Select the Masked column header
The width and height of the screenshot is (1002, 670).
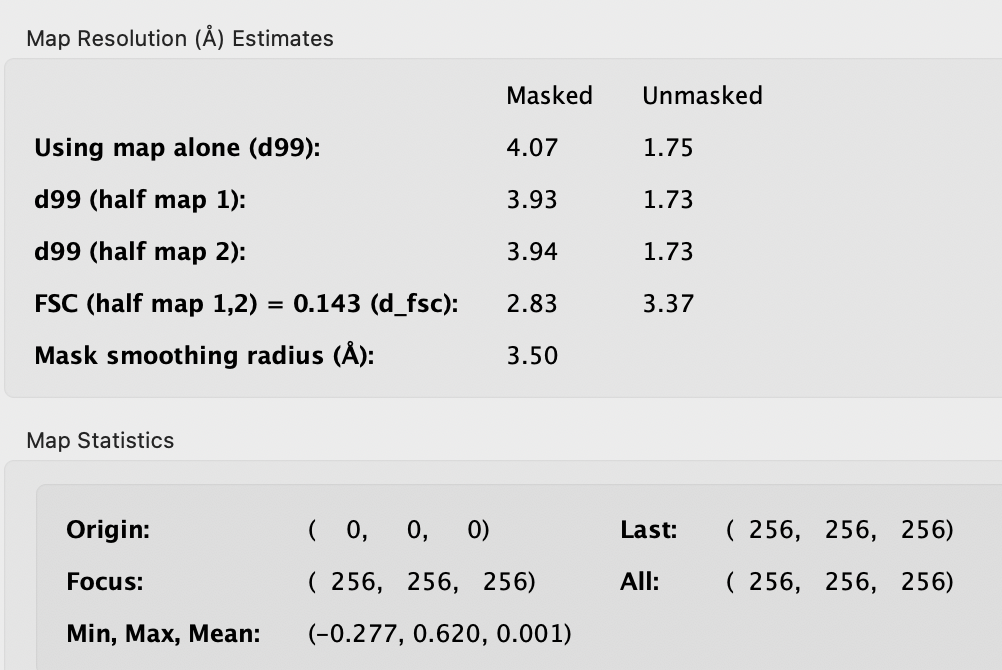549,96
